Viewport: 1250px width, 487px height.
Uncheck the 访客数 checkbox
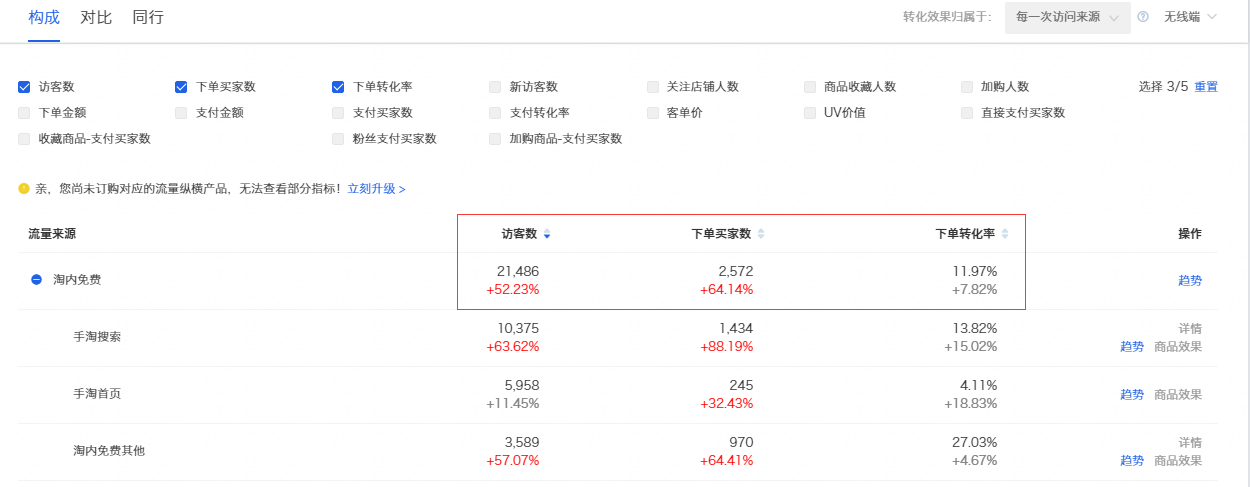pos(24,87)
